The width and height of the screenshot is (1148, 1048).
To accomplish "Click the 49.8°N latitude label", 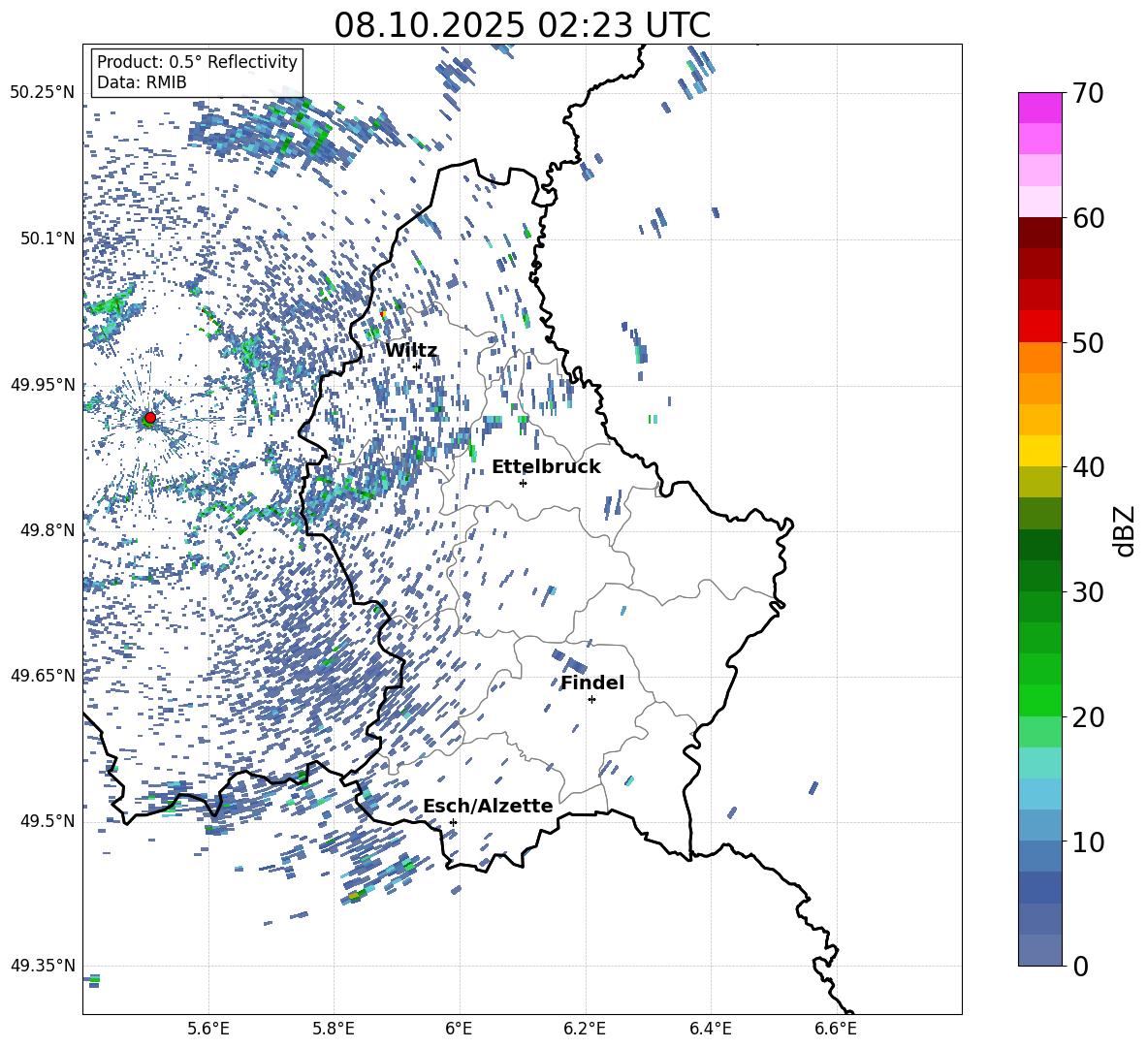I will pos(48,530).
